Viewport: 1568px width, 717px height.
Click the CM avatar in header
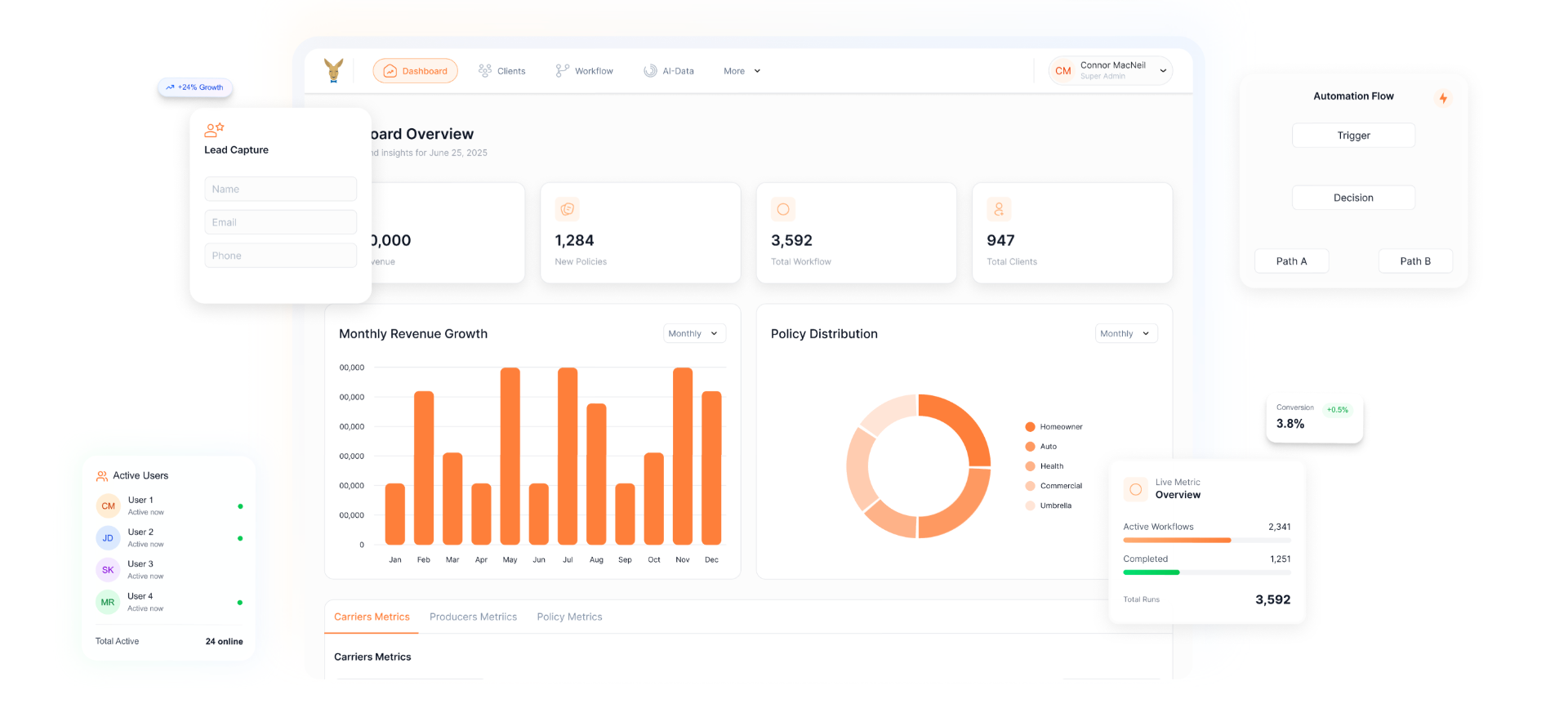tap(1063, 71)
